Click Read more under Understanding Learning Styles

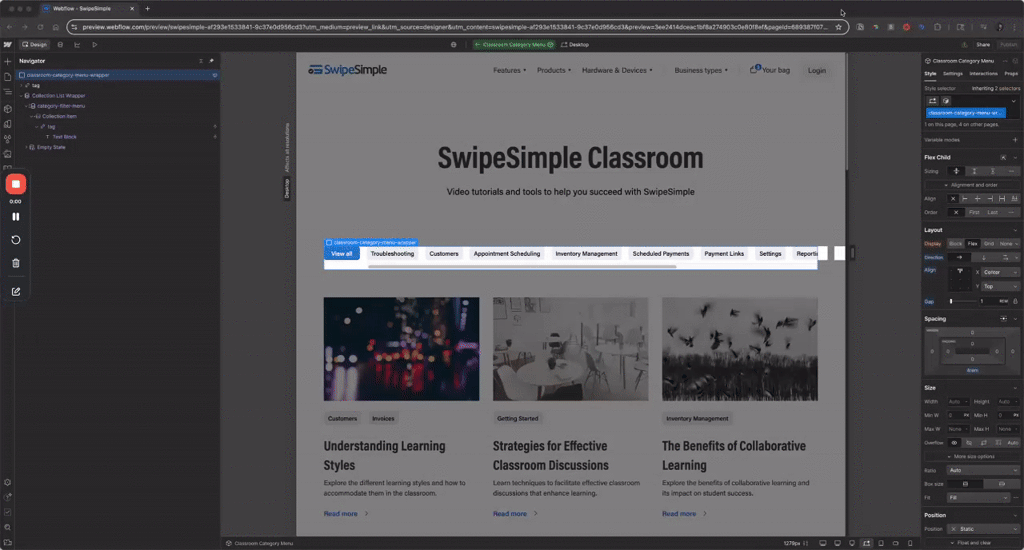[x=346, y=514]
